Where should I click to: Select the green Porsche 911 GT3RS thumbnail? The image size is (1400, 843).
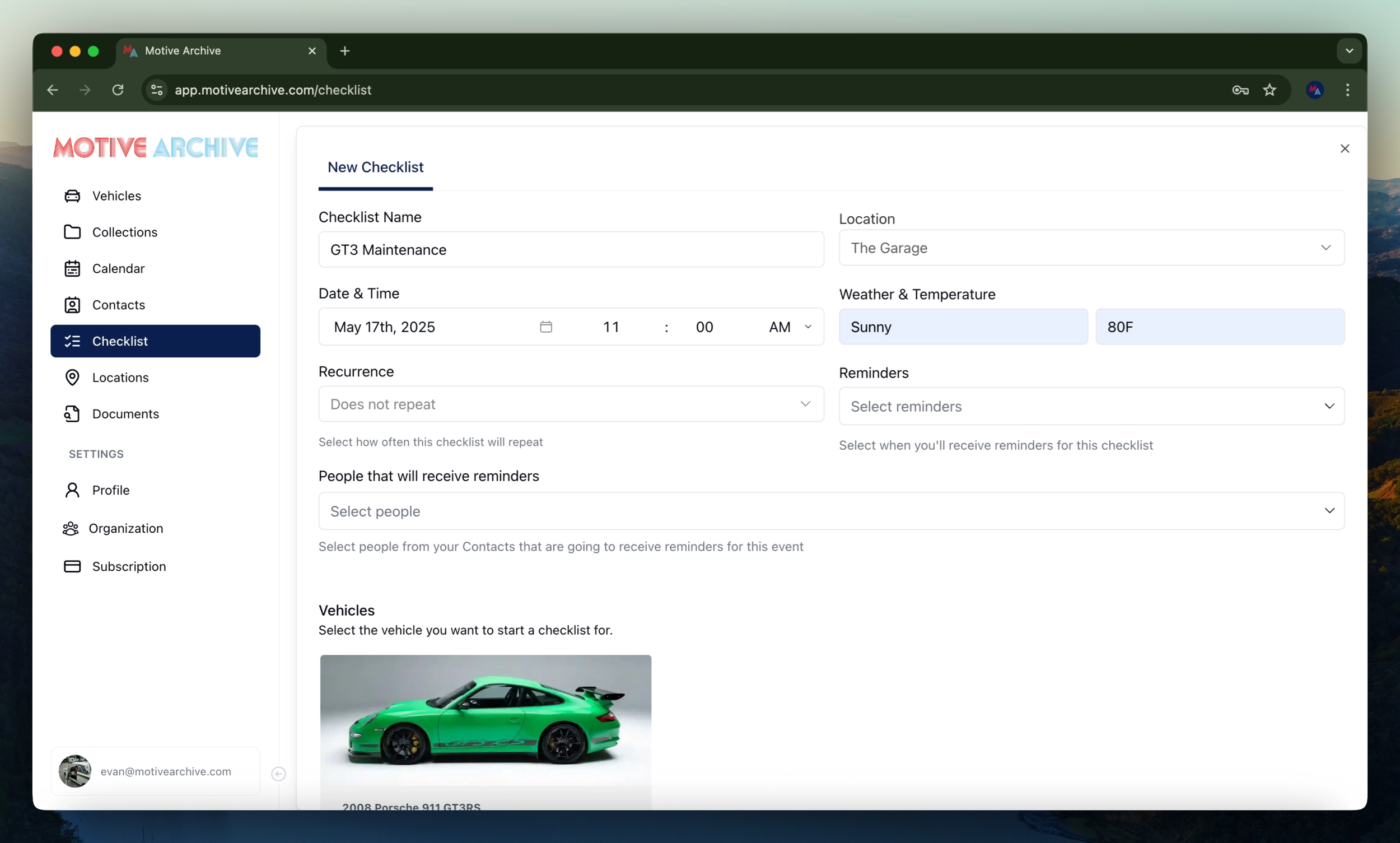click(x=486, y=720)
